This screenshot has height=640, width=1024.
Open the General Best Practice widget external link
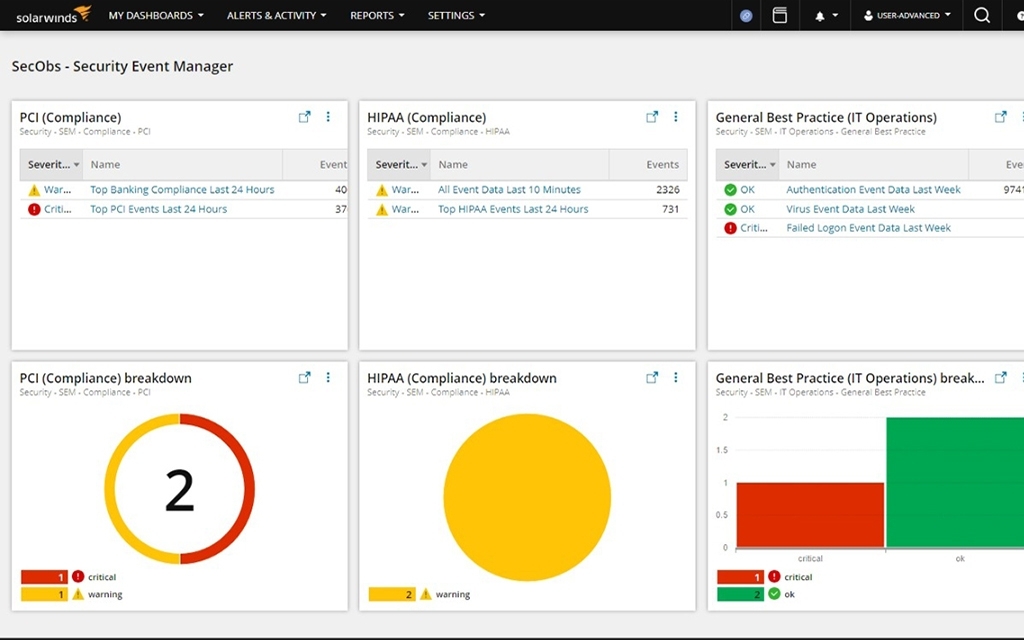point(1000,116)
